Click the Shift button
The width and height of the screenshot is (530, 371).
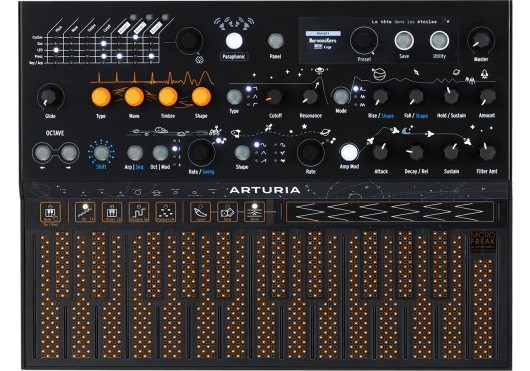click(101, 153)
